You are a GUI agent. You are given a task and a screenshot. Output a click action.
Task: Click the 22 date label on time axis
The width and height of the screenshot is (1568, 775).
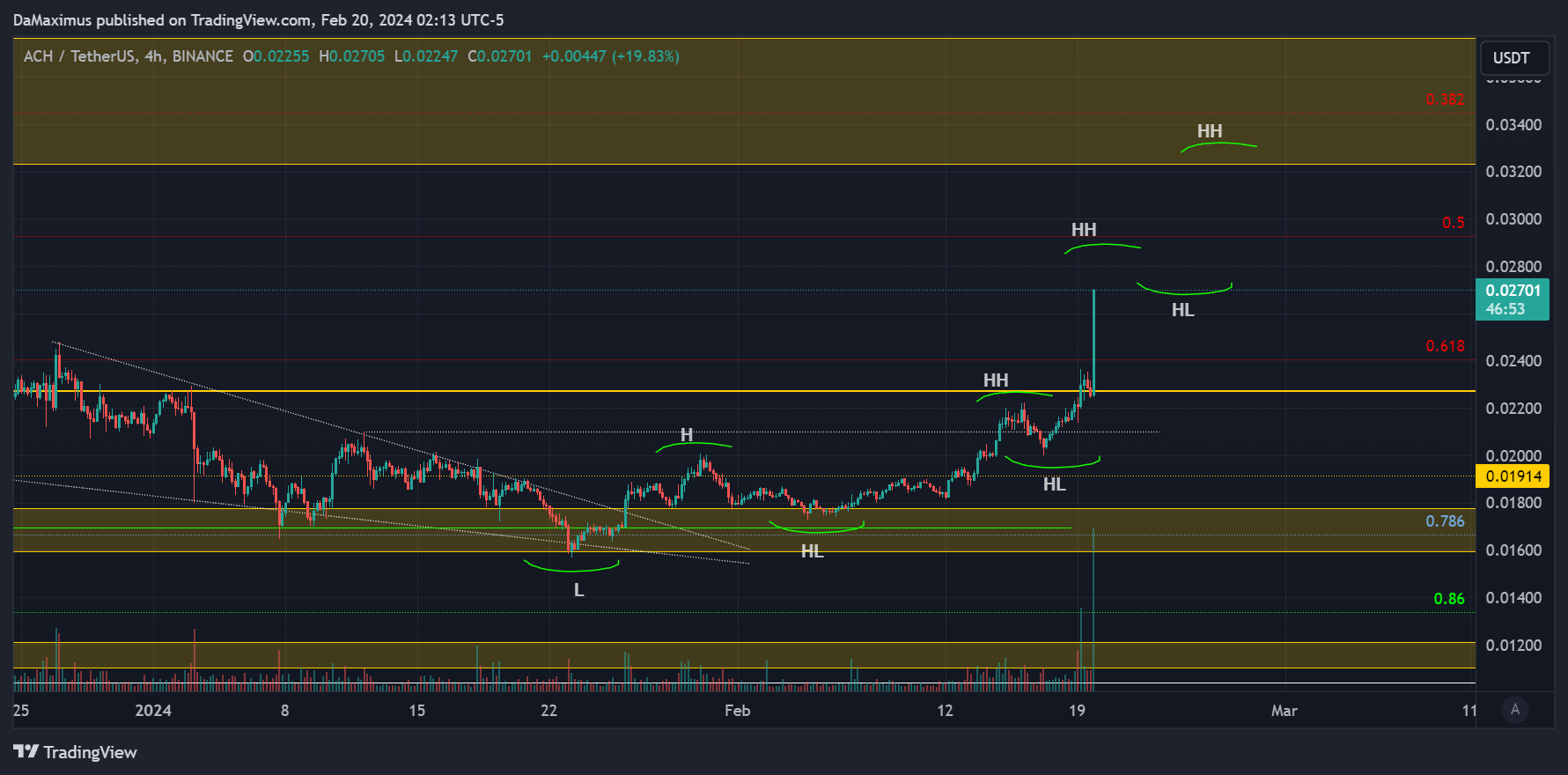tap(549, 711)
